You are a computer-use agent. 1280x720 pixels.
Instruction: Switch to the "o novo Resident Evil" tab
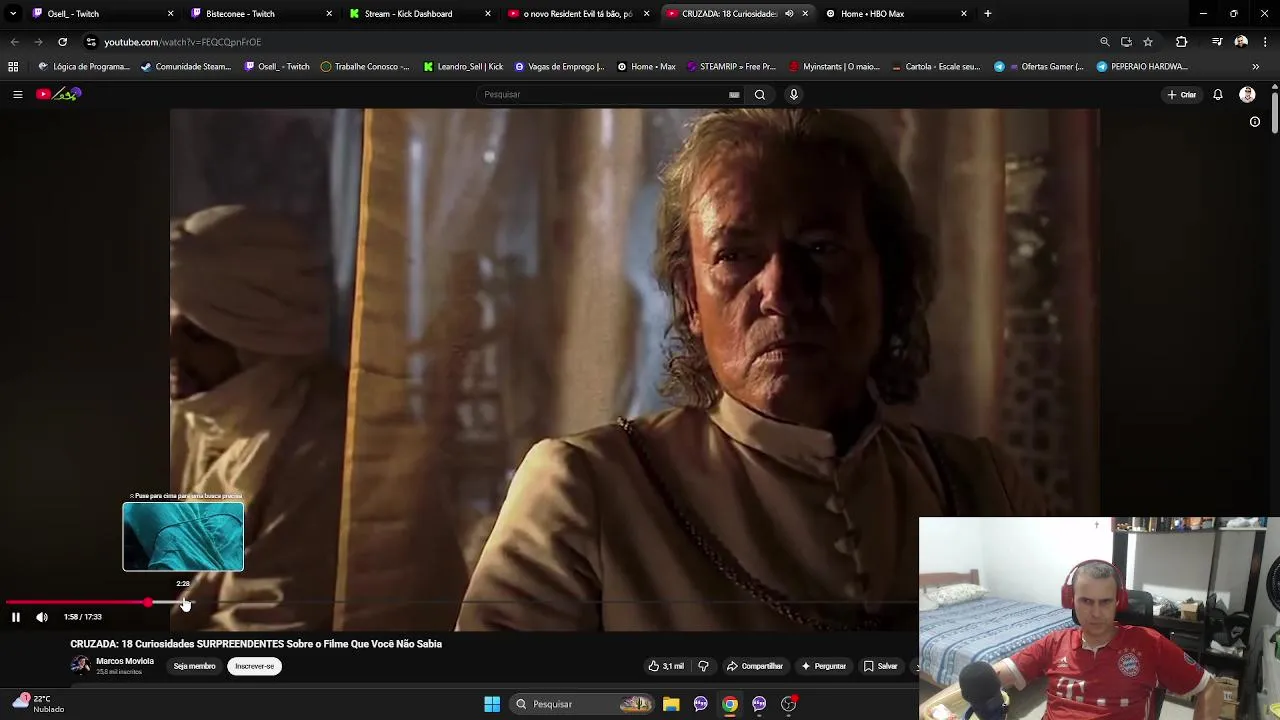(577, 14)
